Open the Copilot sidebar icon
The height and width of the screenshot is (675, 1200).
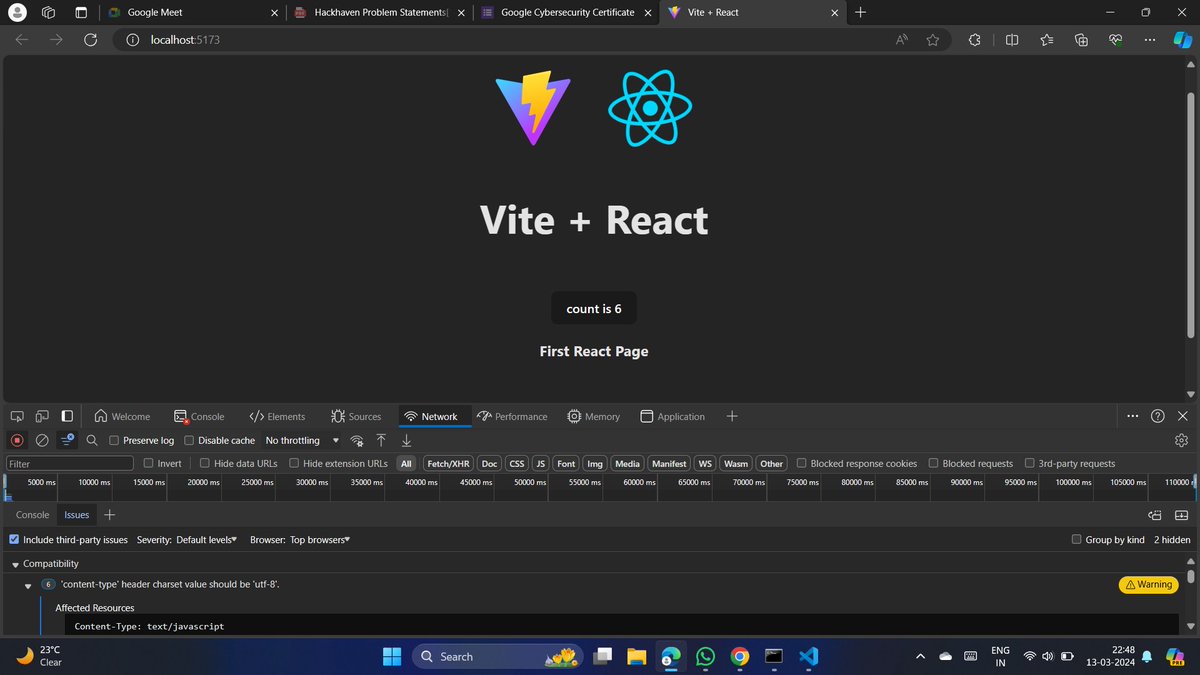click(x=1181, y=40)
